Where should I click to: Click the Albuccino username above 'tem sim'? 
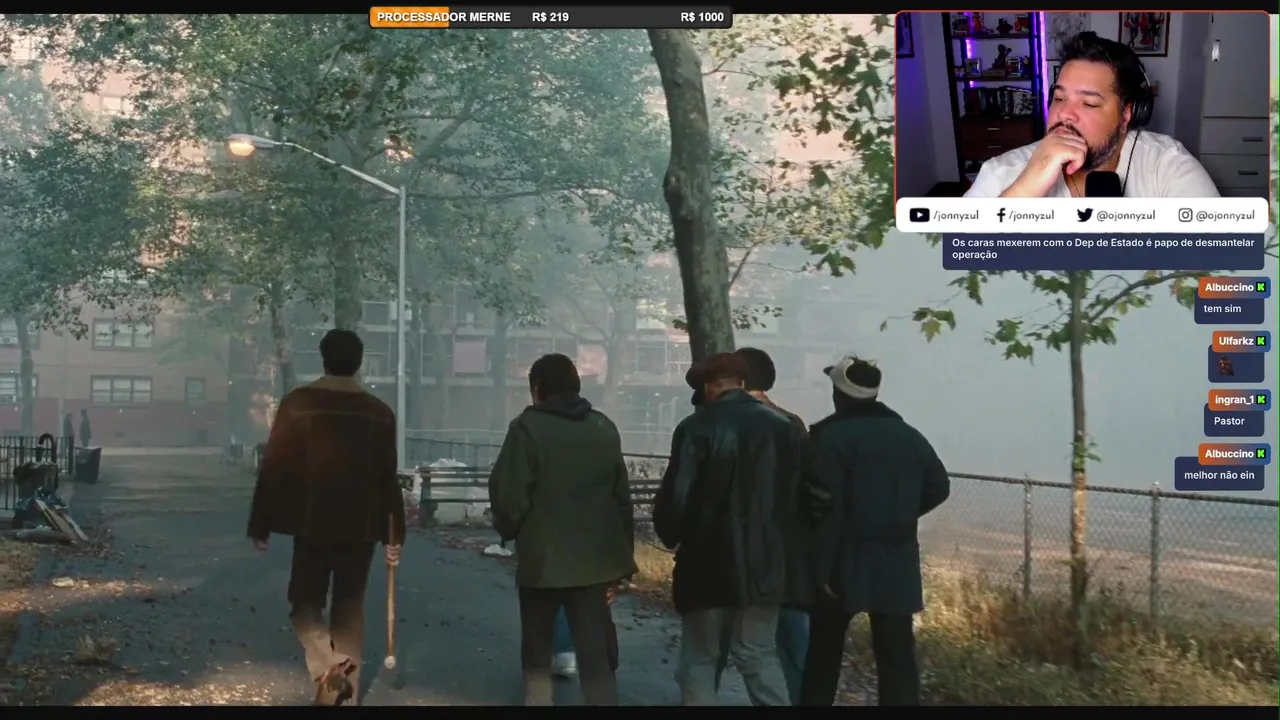coord(1228,287)
